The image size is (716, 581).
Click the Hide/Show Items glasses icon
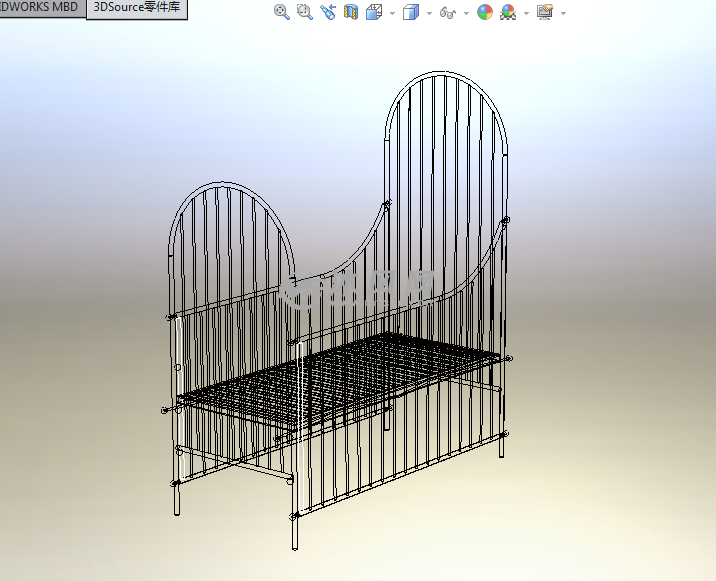coord(448,13)
